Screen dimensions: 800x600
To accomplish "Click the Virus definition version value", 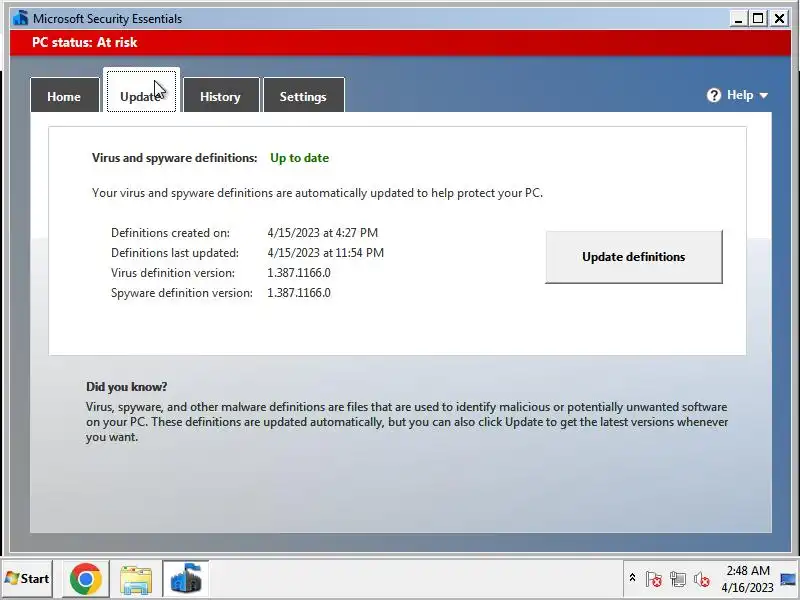I will pyautogui.click(x=299, y=272).
